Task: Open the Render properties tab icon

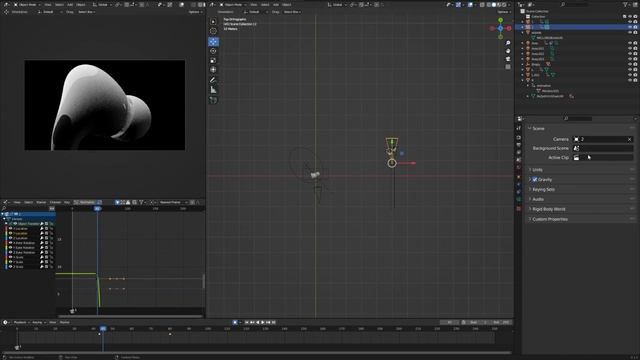Action: tap(519, 138)
